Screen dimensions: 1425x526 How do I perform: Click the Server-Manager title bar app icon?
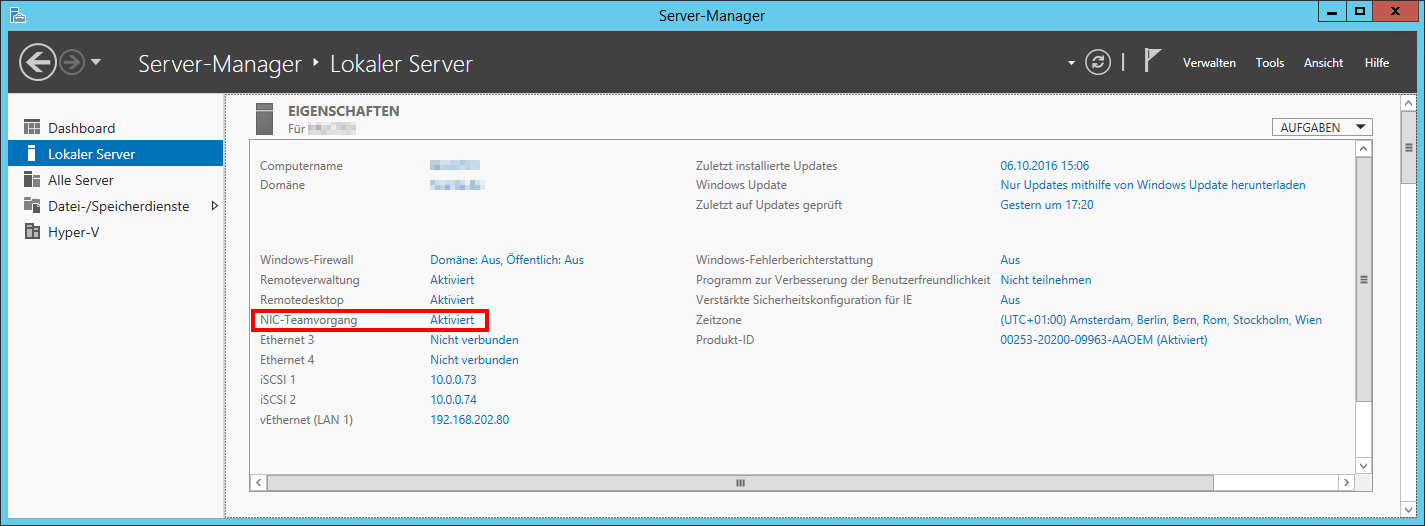17,15
